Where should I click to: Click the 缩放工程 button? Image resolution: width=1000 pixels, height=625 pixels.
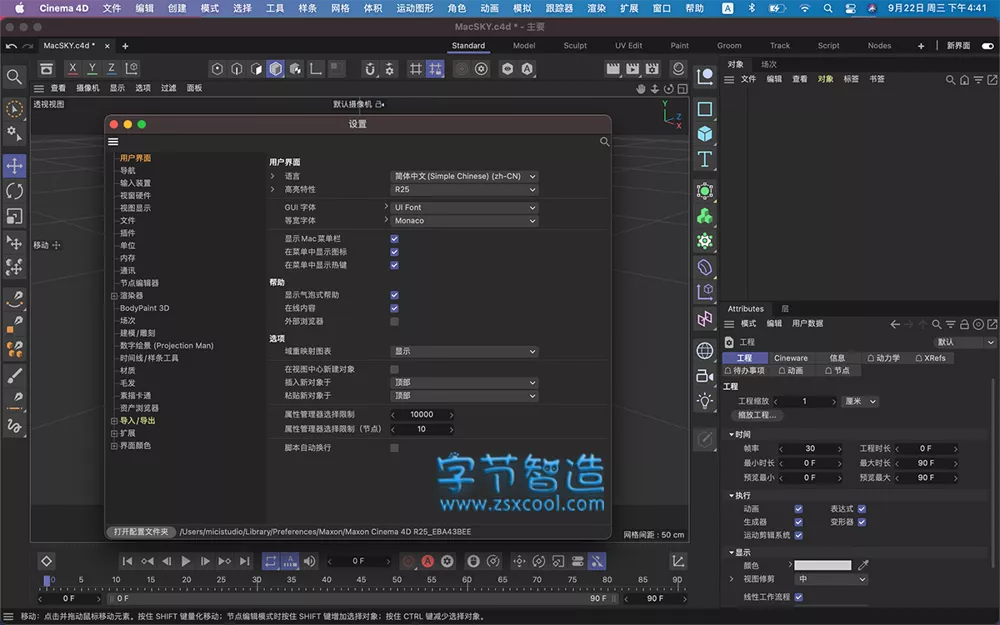[757, 415]
